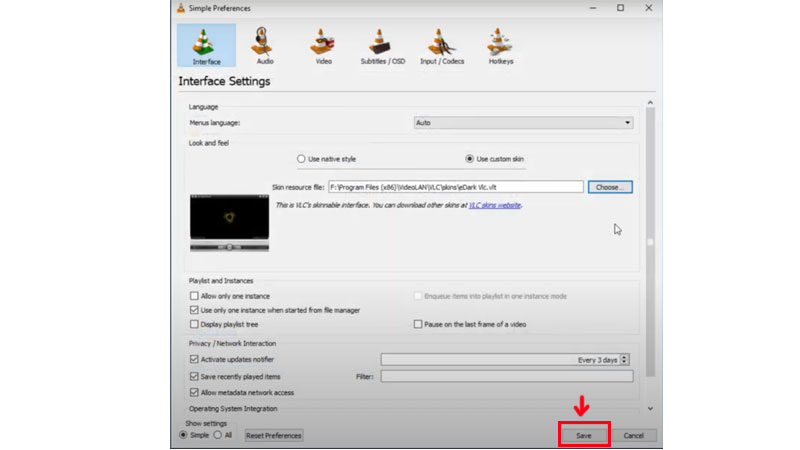
Task: Click the Save button
Action: click(584, 436)
